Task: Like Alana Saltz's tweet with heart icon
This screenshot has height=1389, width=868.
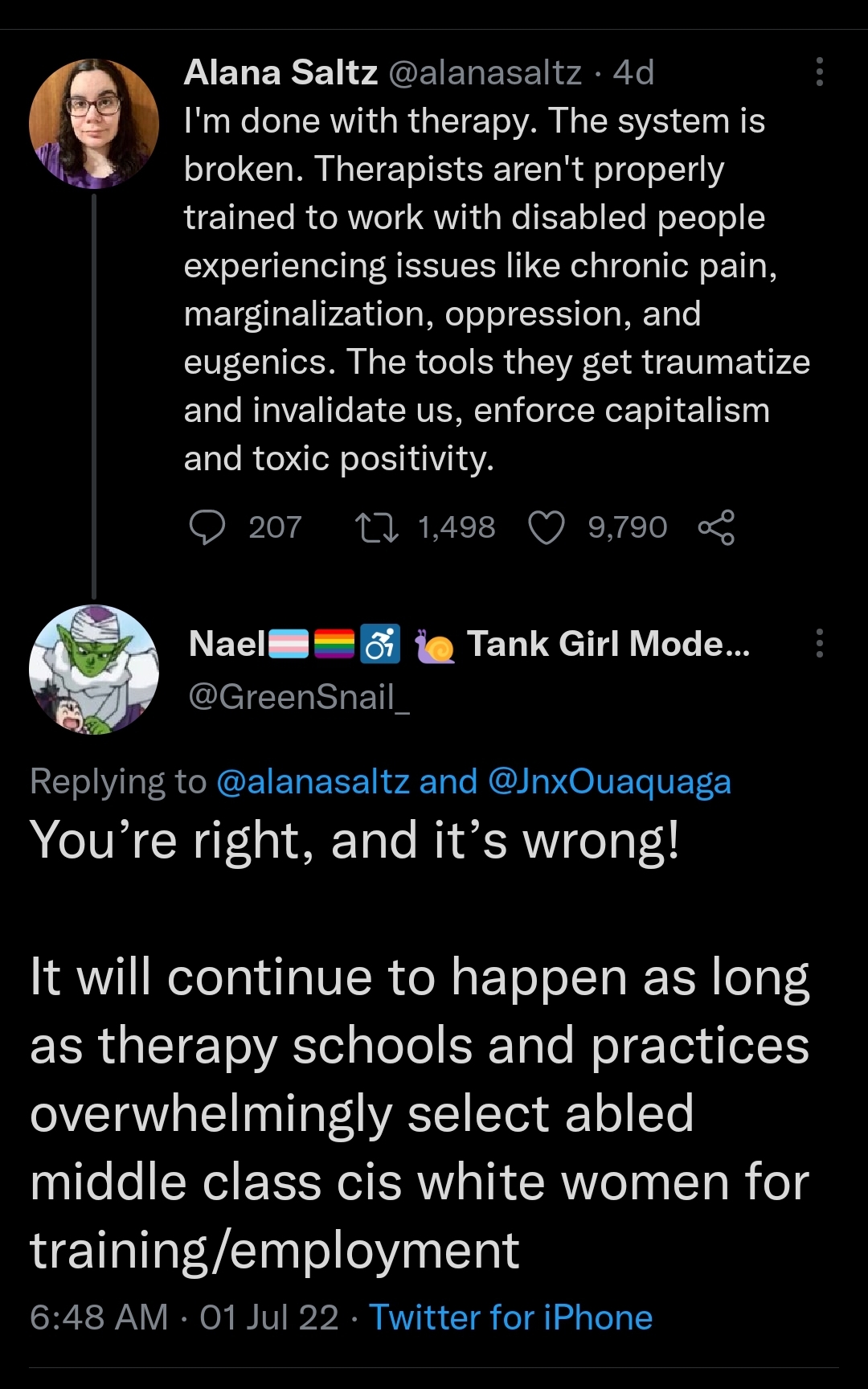Action: click(x=547, y=528)
